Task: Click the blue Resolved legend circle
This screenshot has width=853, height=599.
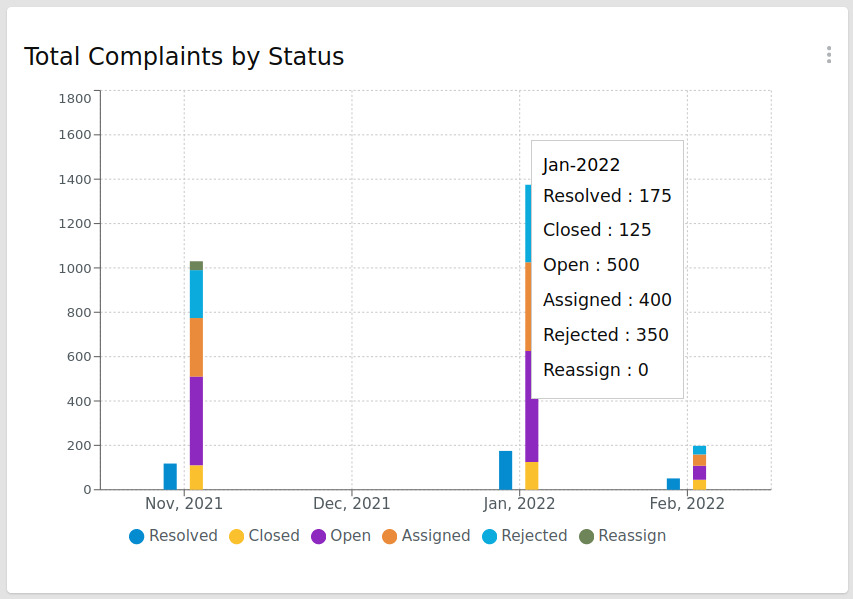Action: pyautogui.click(x=137, y=536)
